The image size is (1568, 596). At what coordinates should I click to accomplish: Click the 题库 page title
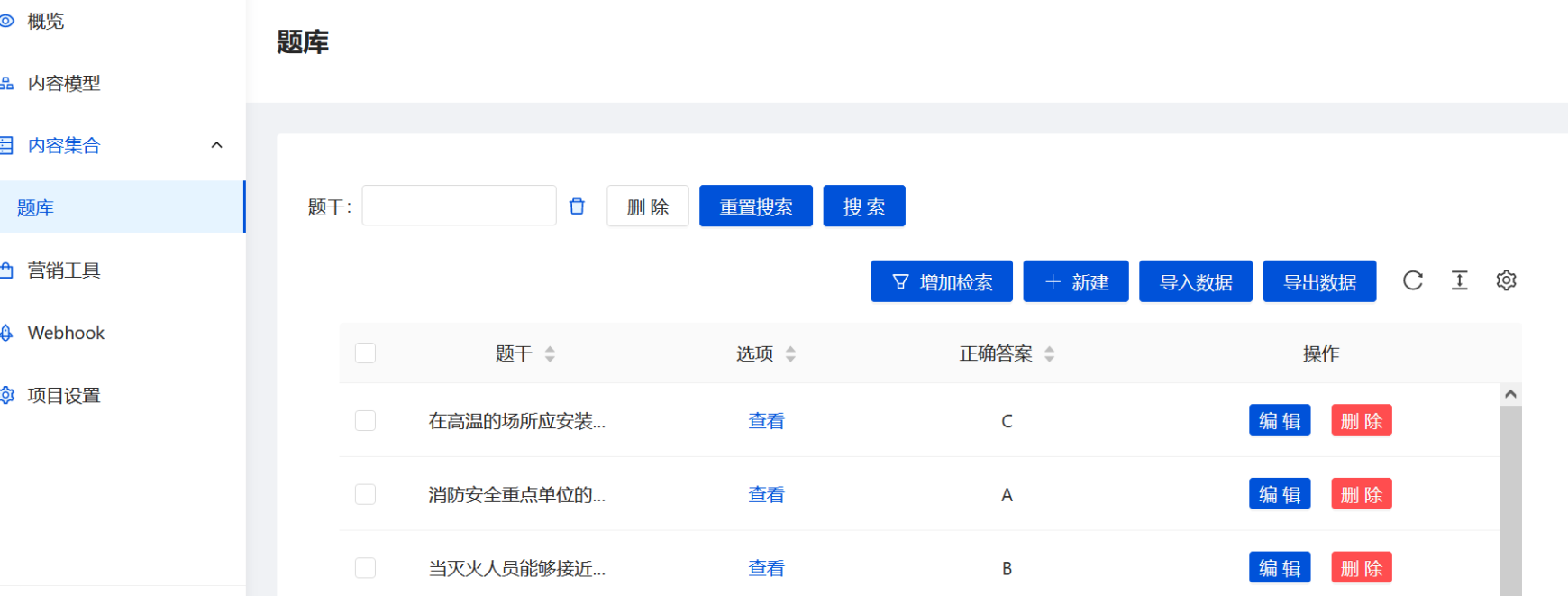click(303, 42)
